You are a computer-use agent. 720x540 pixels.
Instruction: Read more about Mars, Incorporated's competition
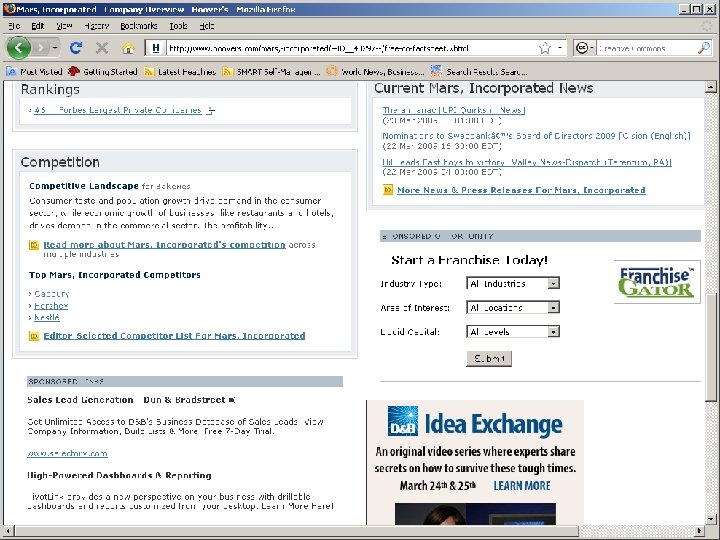coord(164,245)
